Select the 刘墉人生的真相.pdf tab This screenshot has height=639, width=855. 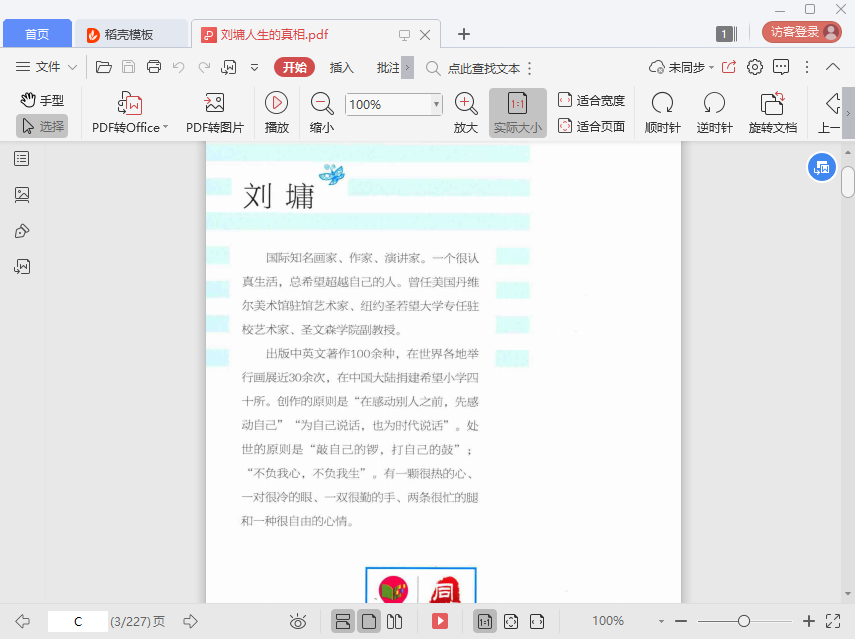[x=274, y=34]
